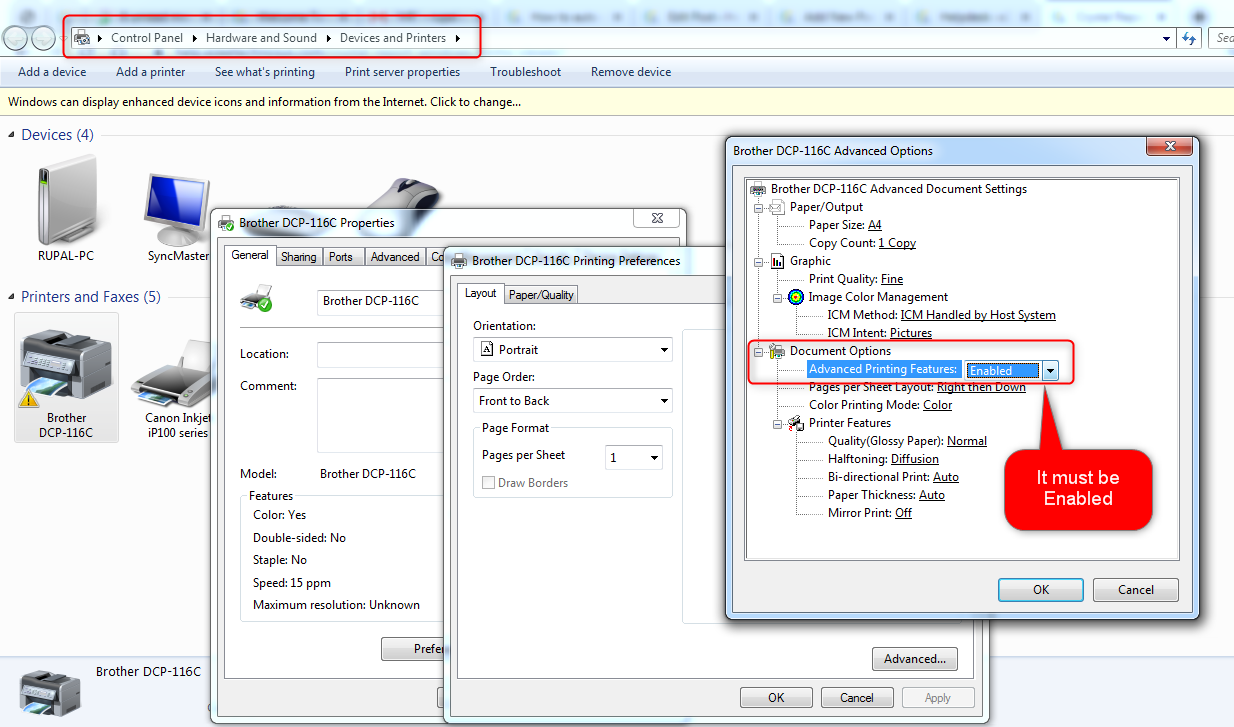Click the Image Color Management icon
Viewport: 1234px width, 727px height.
[x=796, y=297]
